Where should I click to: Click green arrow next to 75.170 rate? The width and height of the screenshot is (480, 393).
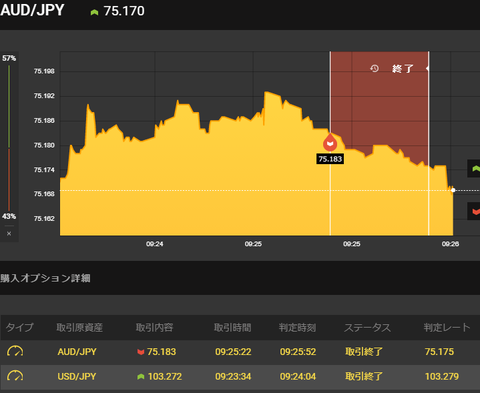[x=94, y=12]
